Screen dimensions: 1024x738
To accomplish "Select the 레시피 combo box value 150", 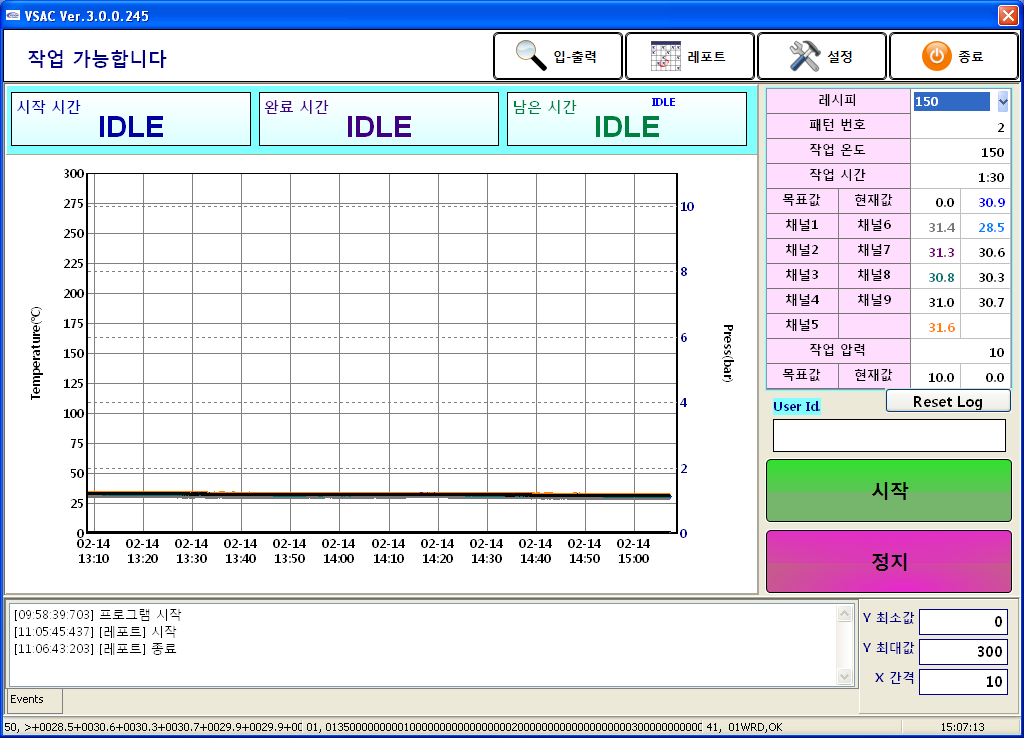I will (x=951, y=101).
